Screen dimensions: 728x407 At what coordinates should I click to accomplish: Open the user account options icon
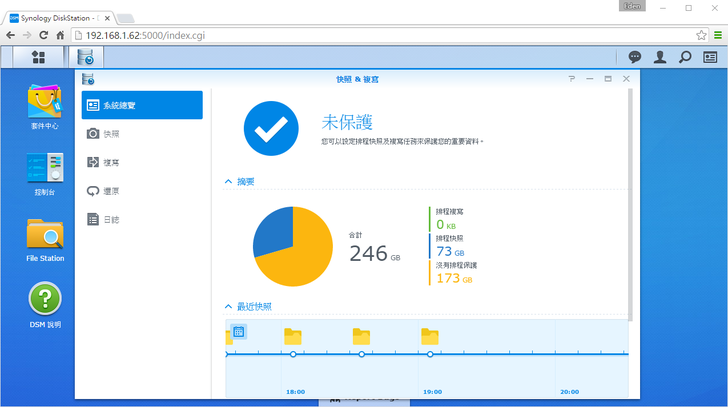coord(660,57)
